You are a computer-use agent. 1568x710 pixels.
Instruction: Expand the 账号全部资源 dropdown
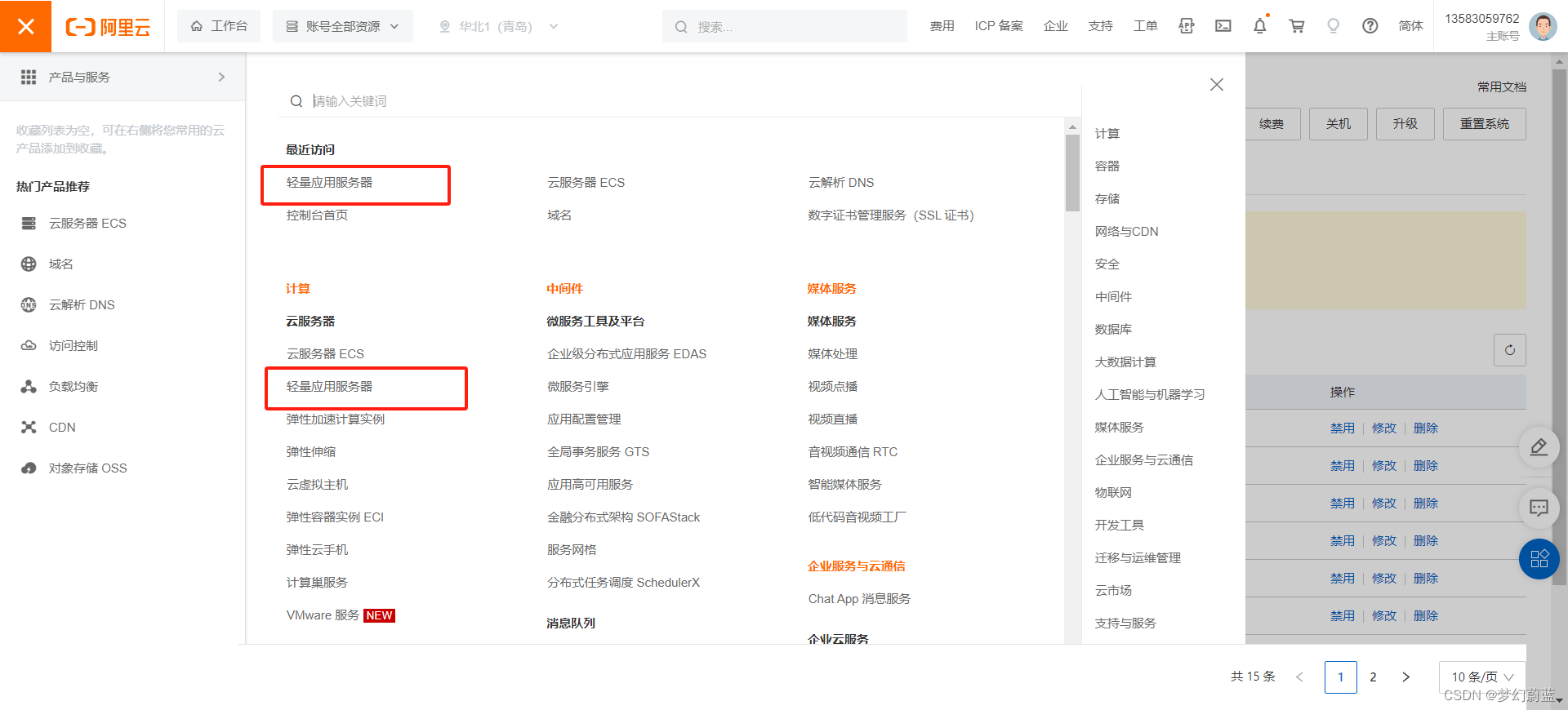click(x=343, y=26)
